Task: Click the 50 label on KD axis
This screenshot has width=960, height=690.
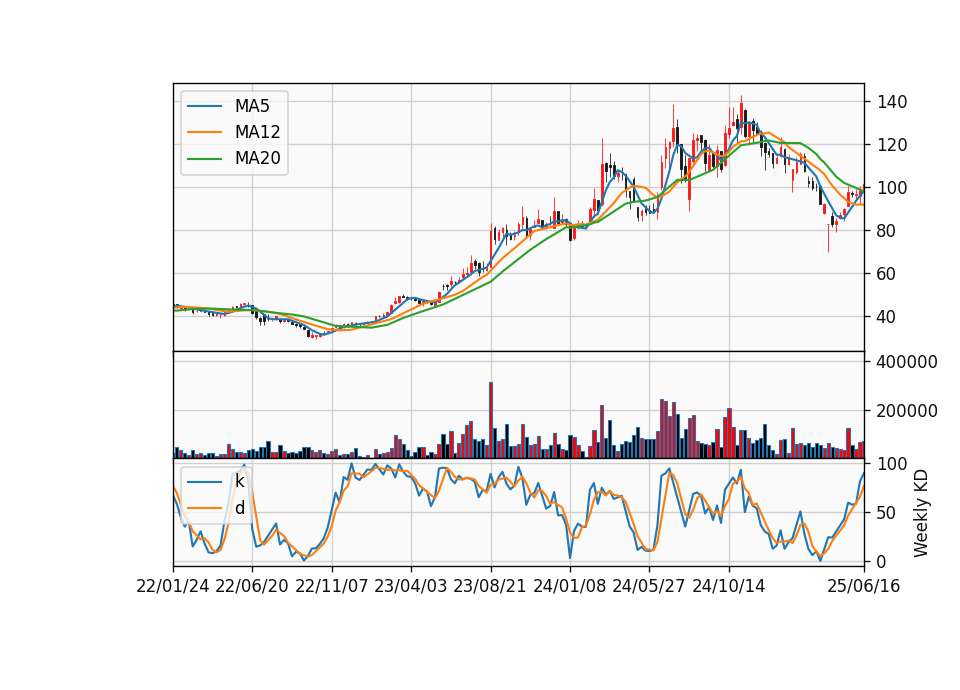Action: pos(887,512)
